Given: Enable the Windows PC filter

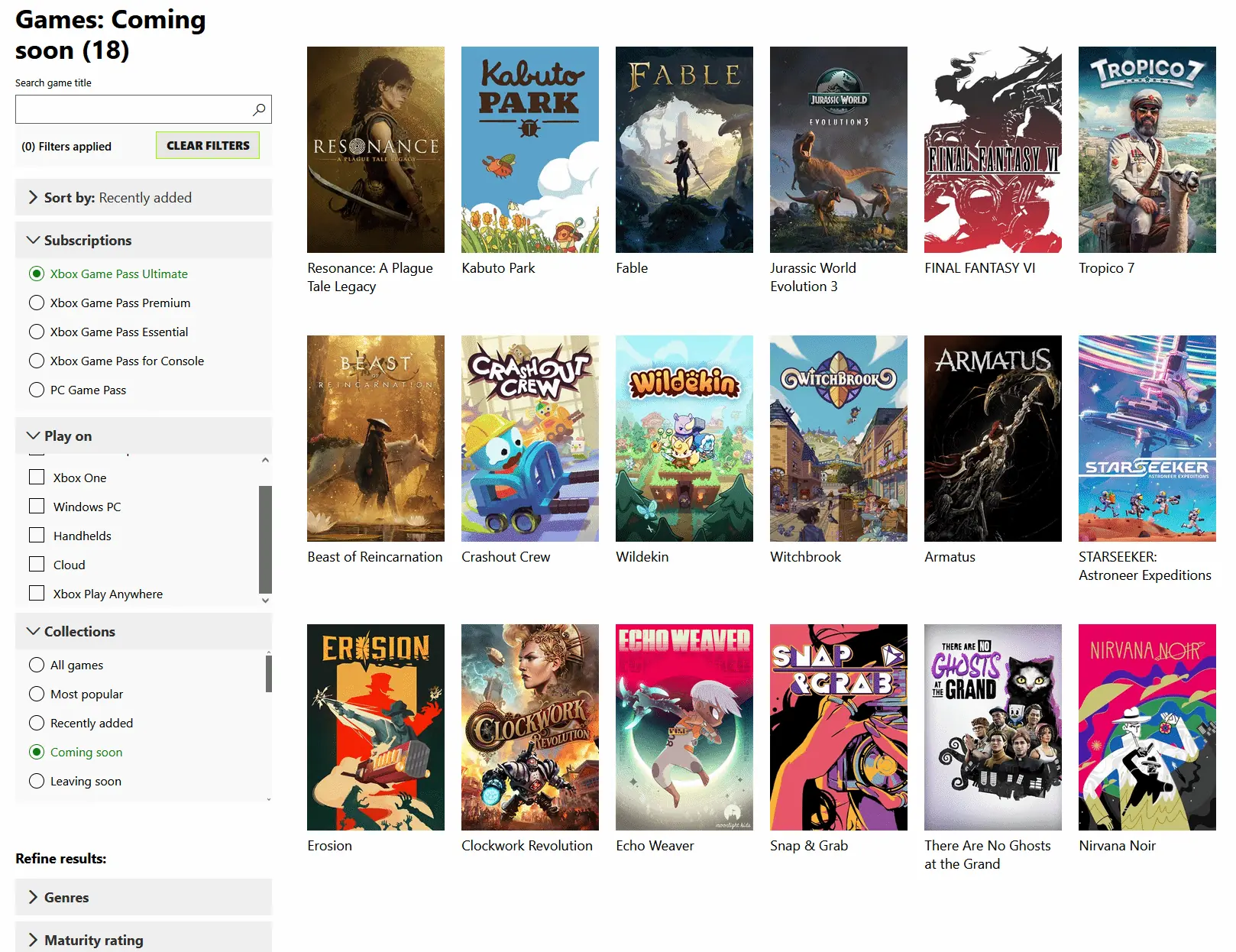Looking at the screenshot, I should 37,506.
